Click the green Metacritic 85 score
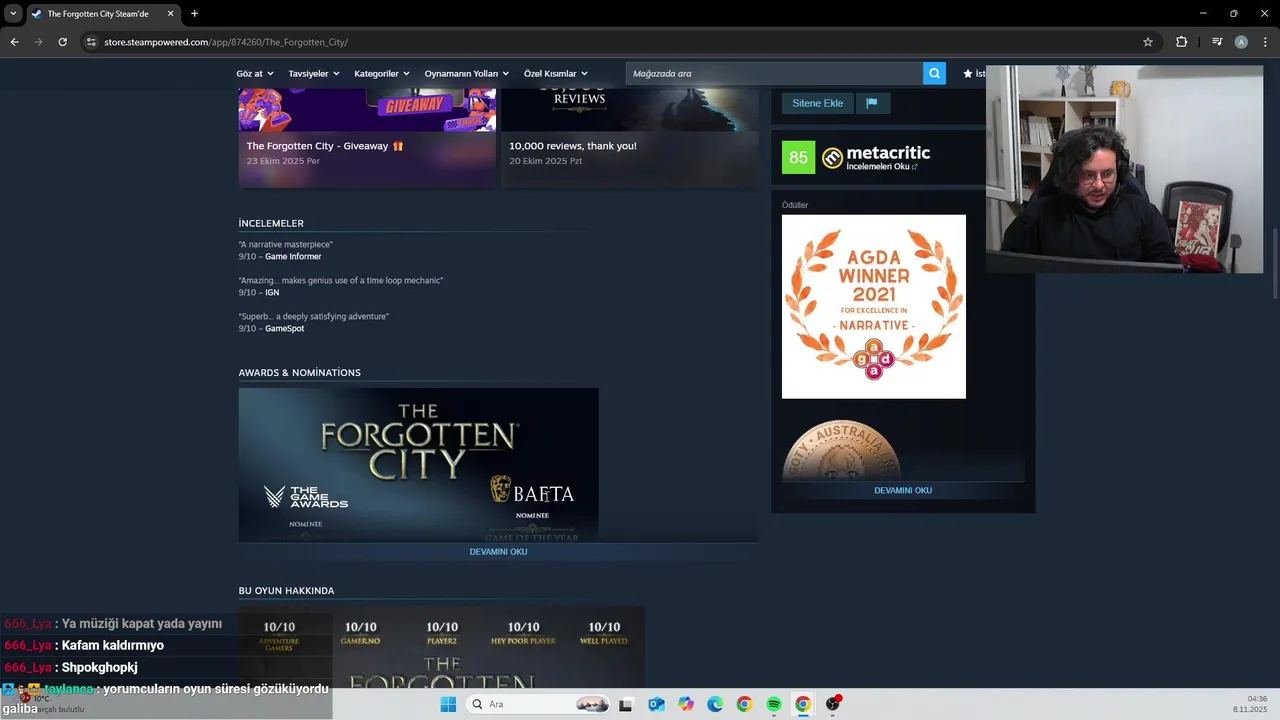This screenshot has height=720, width=1280. 798,157
